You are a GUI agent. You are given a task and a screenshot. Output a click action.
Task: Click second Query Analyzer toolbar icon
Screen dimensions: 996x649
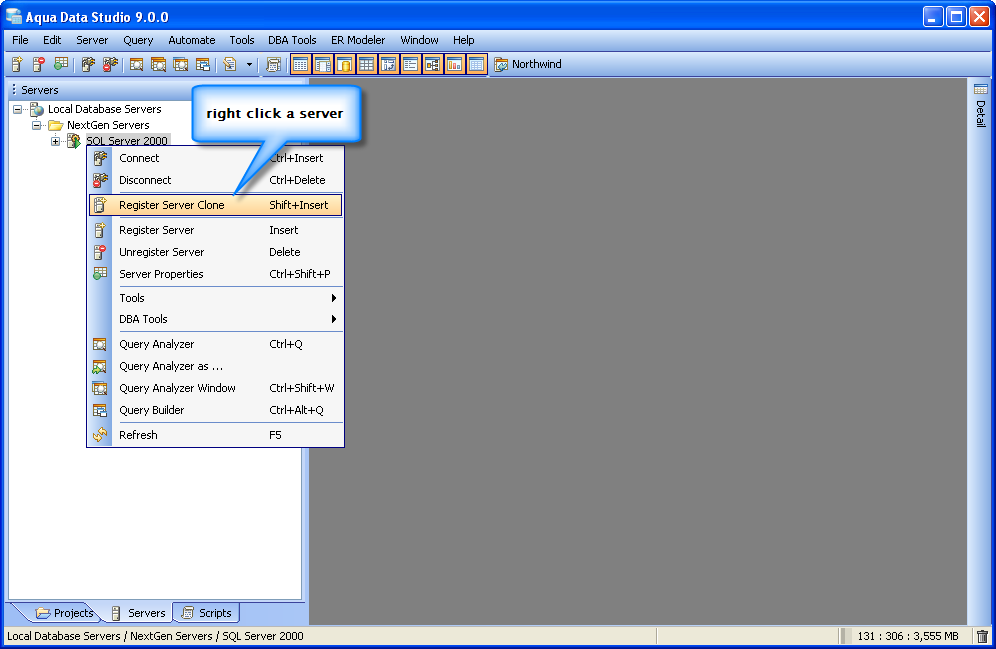(x=158, y=64)
